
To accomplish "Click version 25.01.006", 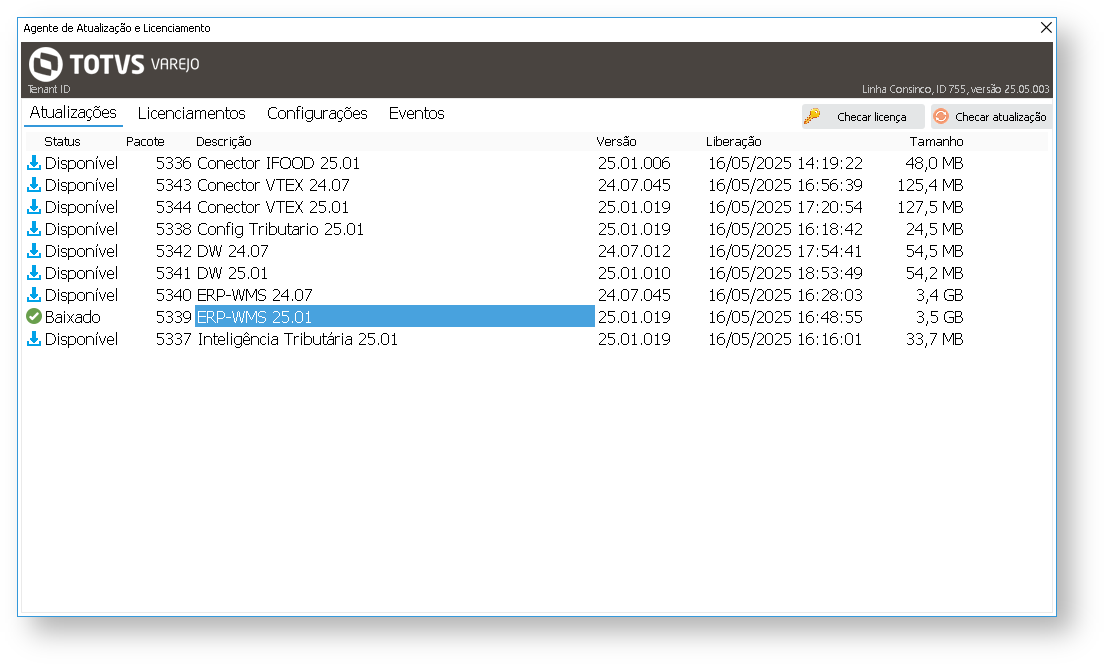I will (634, 163).
